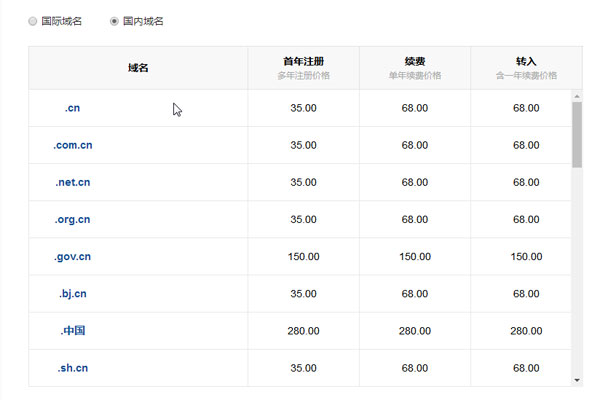Click the scrollbar down arrow
The height and width of the screenshot is (400, 600).
click(x=576, y=380)
